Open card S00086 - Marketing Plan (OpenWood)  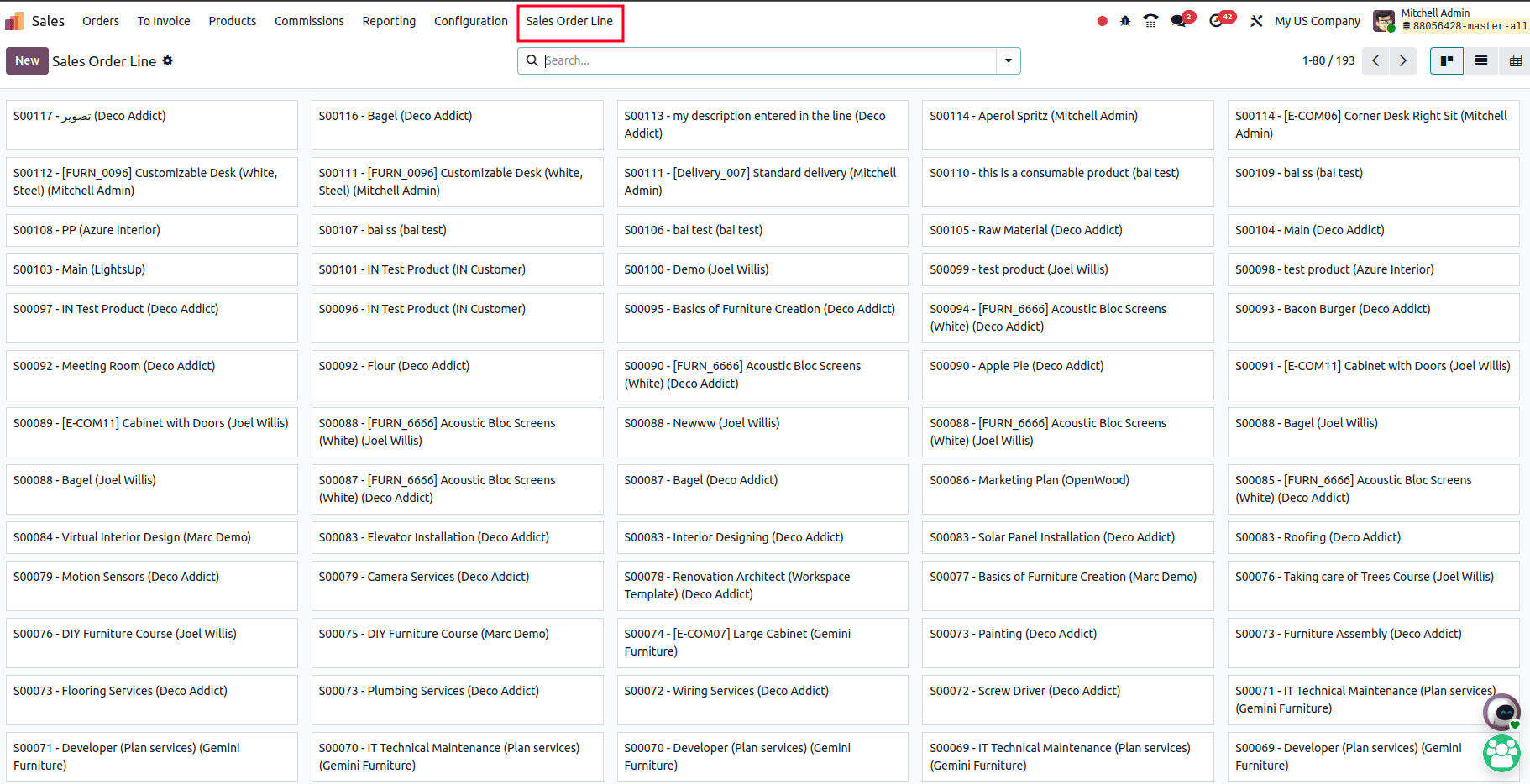[1067, 489]
